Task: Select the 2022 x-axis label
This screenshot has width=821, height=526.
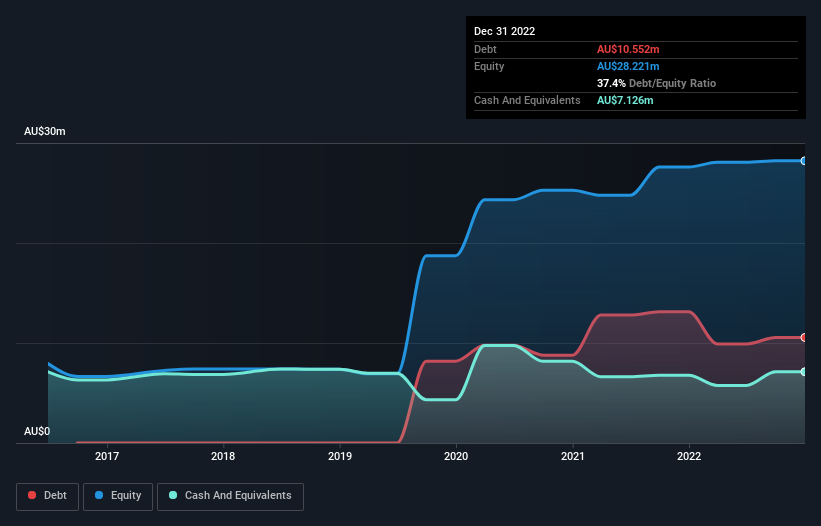Action: tap(689, 456)
